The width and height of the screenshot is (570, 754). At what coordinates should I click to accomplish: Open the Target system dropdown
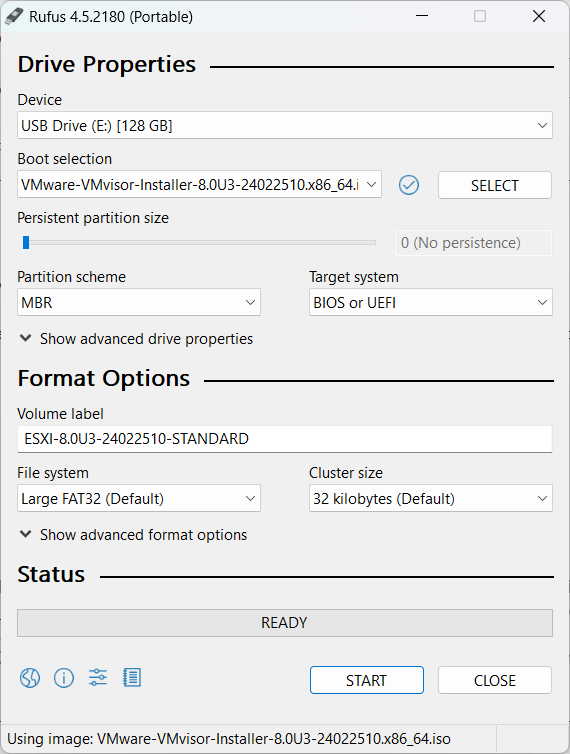tap(431, 302)
